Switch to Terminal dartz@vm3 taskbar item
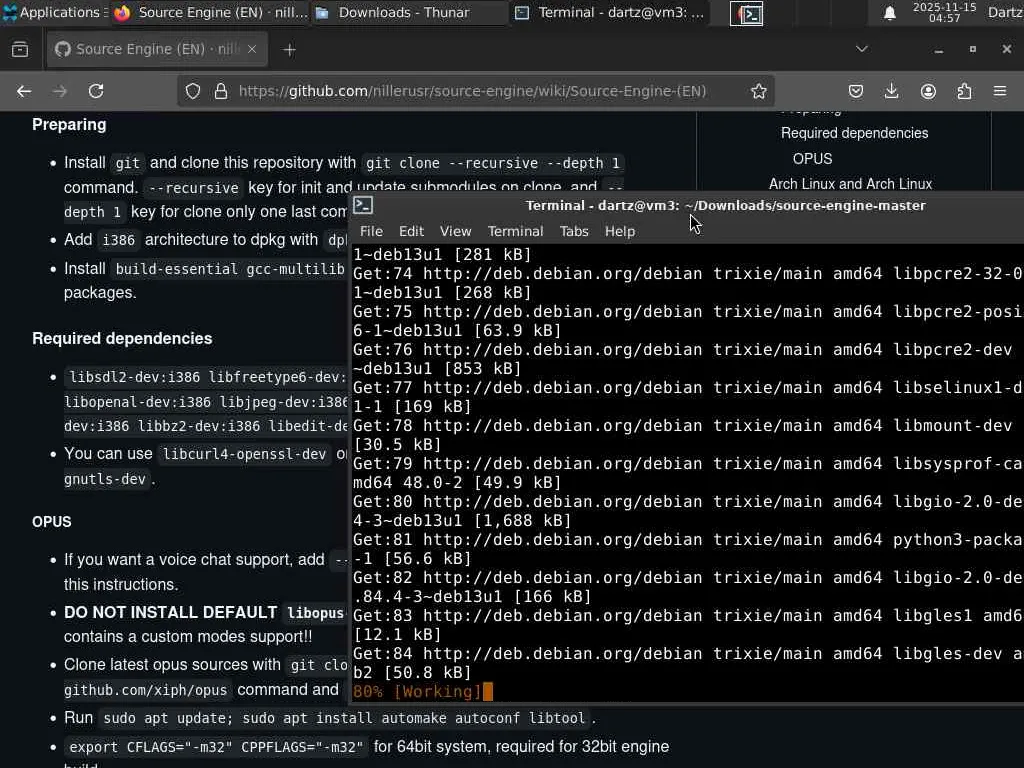Viewport: 1024px width, 768px height. pos(609,12)
